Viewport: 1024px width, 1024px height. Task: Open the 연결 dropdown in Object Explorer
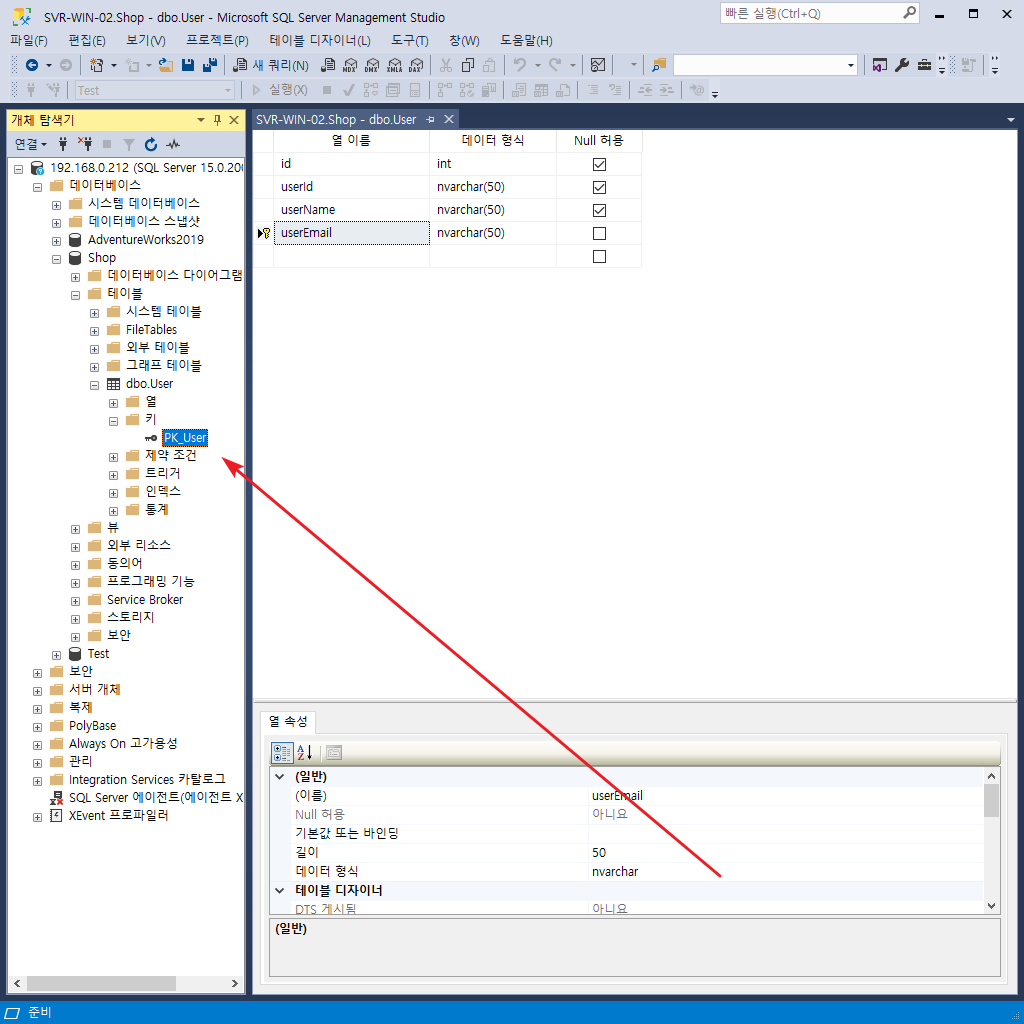tap(31, 144)
